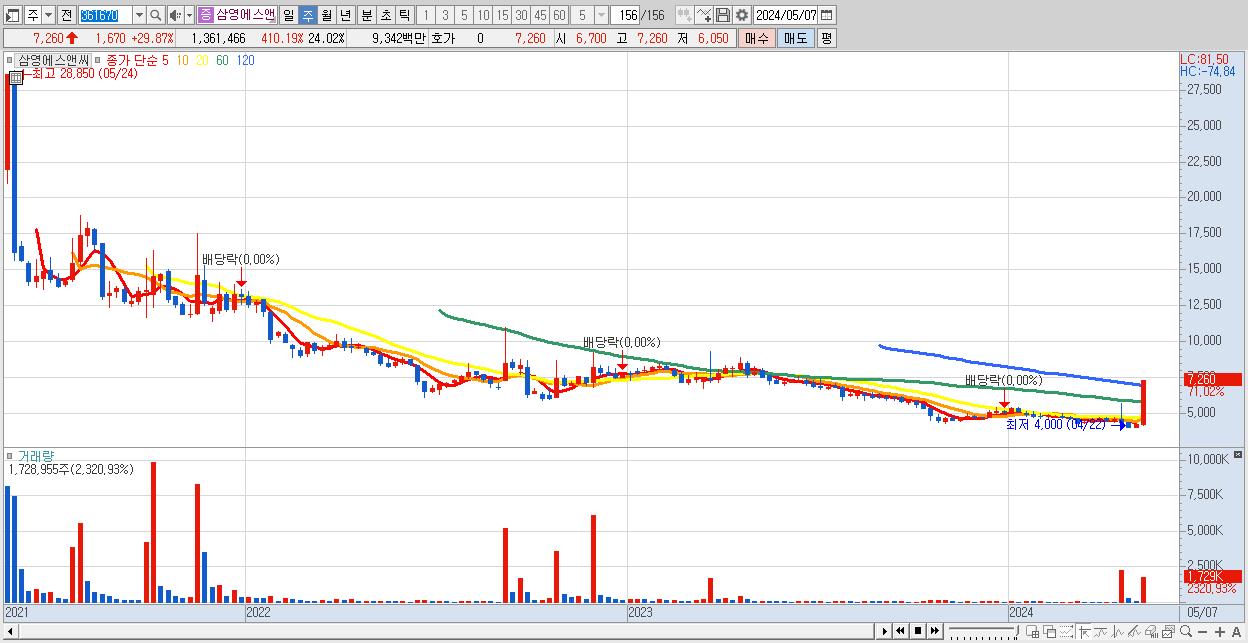The image size is (1248, 643).
Task: Click the chart window capture icon
Action: click(1169, 631)
